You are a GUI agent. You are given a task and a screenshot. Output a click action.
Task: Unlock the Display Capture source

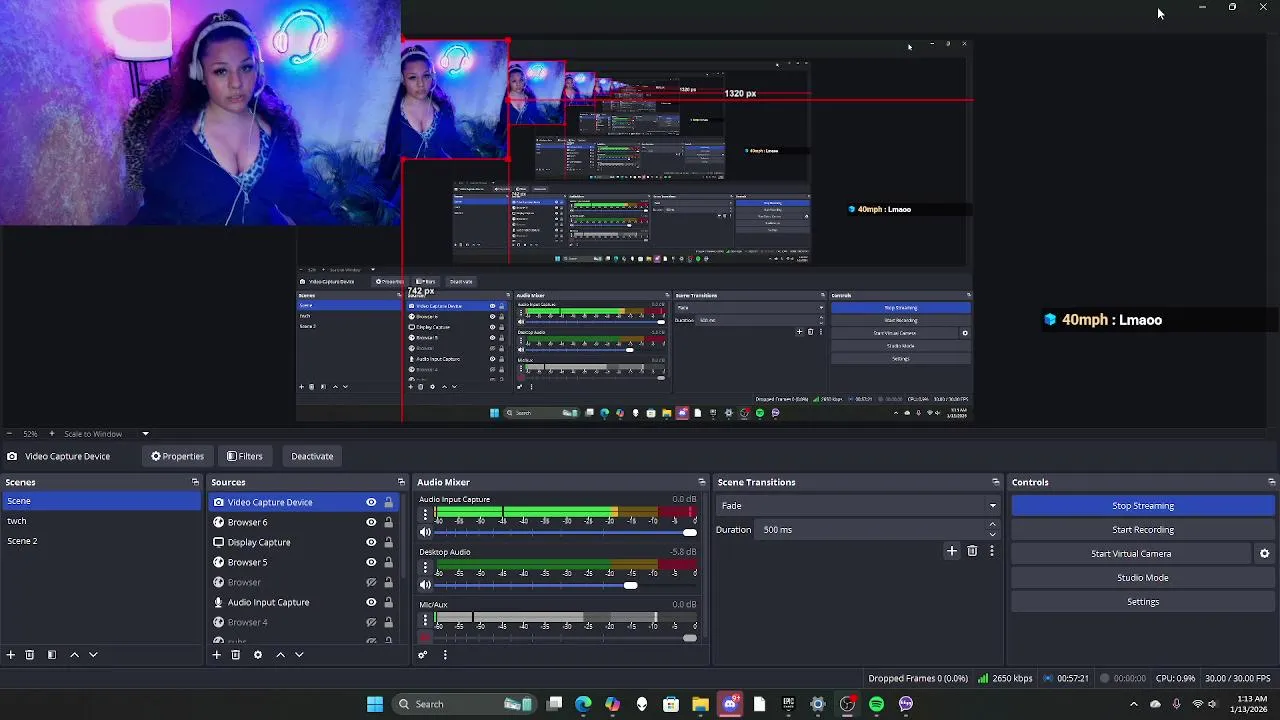coord(389,542)
